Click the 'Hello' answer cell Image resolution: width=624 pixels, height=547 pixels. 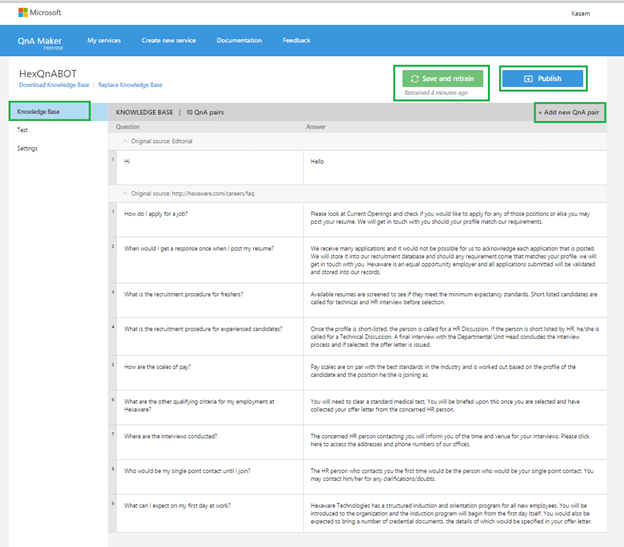[455, 167]
